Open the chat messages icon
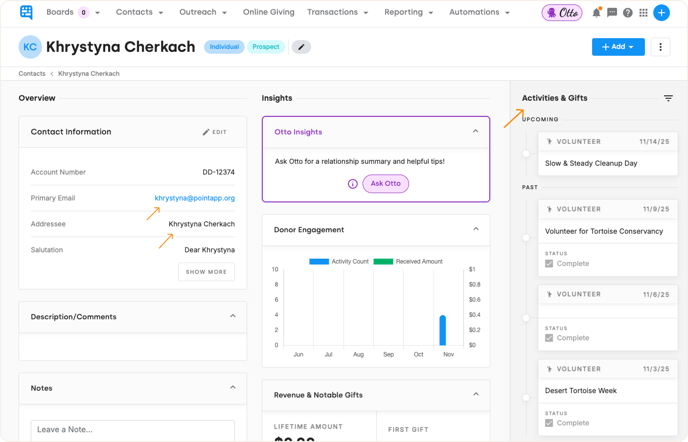The width and height of the screenshot is (688, 442). coord(612,13)
